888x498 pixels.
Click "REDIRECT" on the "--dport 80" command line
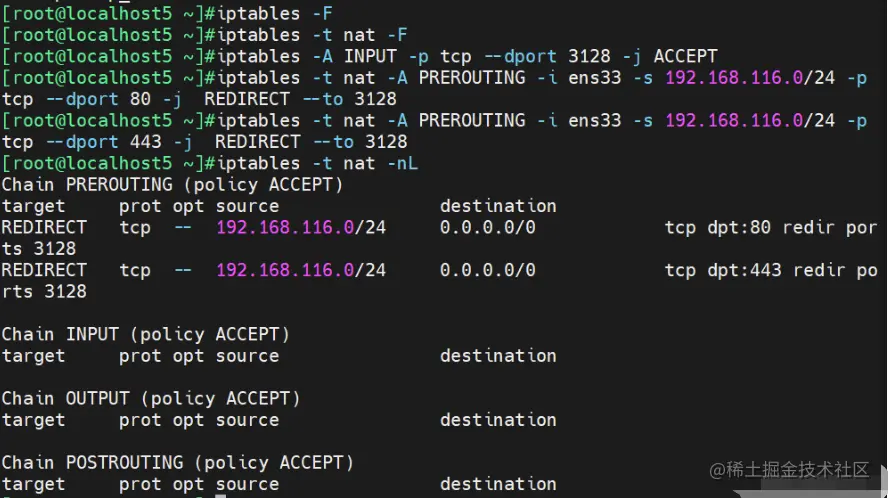click(x=247, y=99)
